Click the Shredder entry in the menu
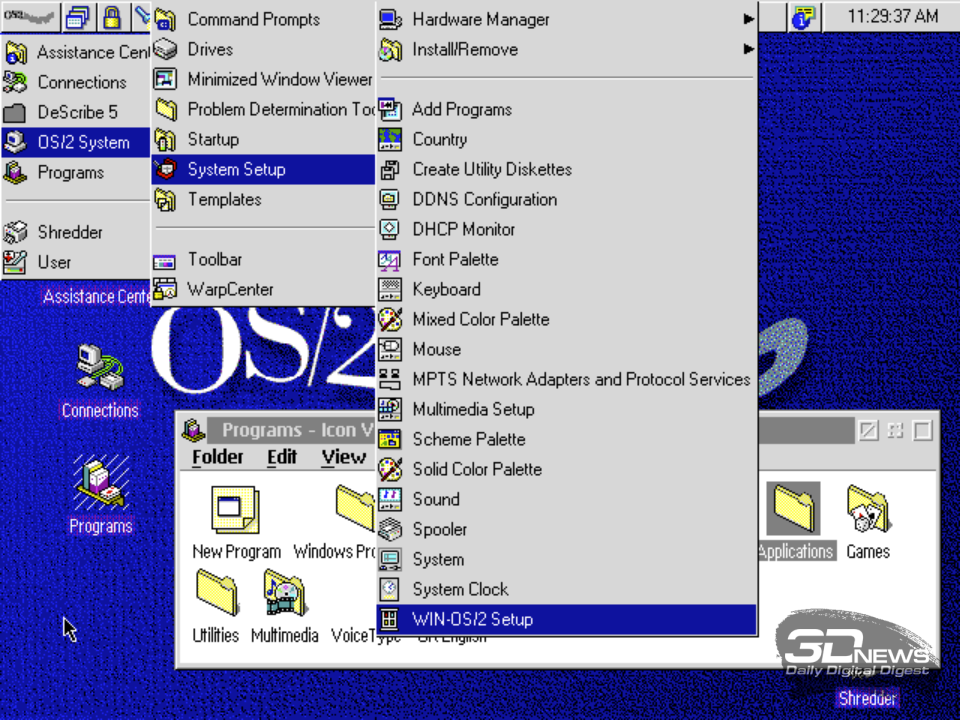 point(76,232)
